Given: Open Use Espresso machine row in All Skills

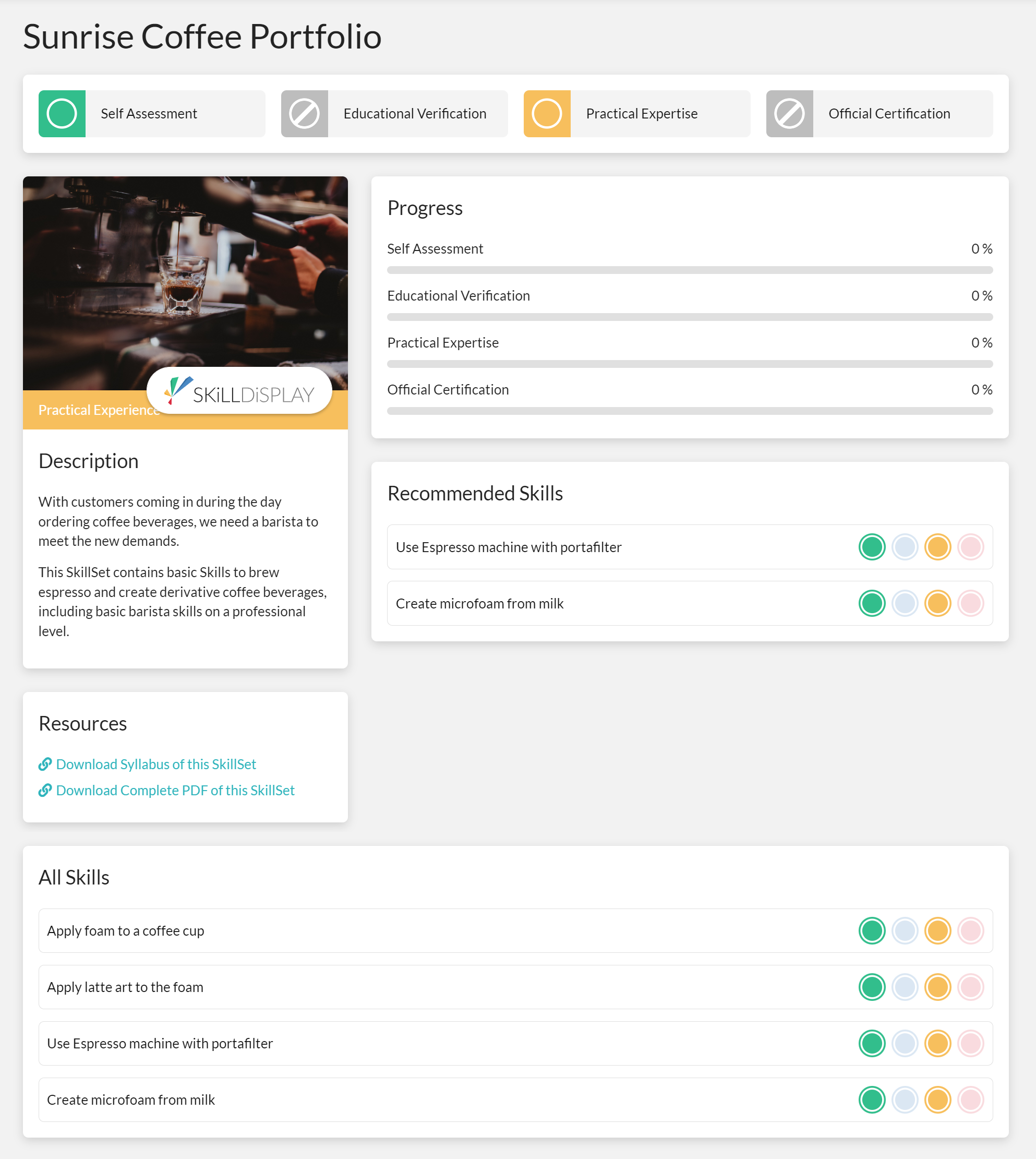Looking at the screenshot, I should 516,1043.
